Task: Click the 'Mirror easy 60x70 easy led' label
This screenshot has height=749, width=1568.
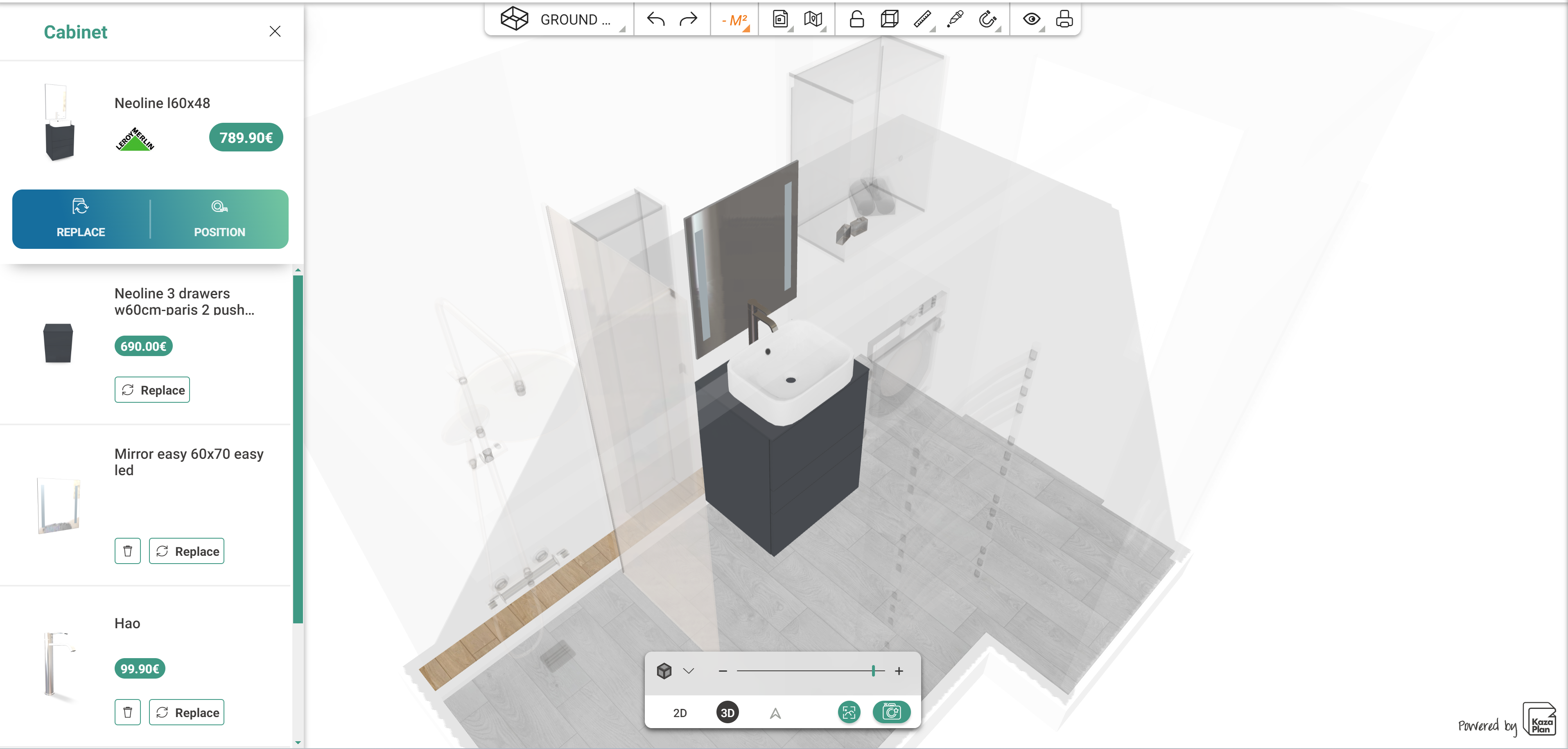Action: coord(189,462)
